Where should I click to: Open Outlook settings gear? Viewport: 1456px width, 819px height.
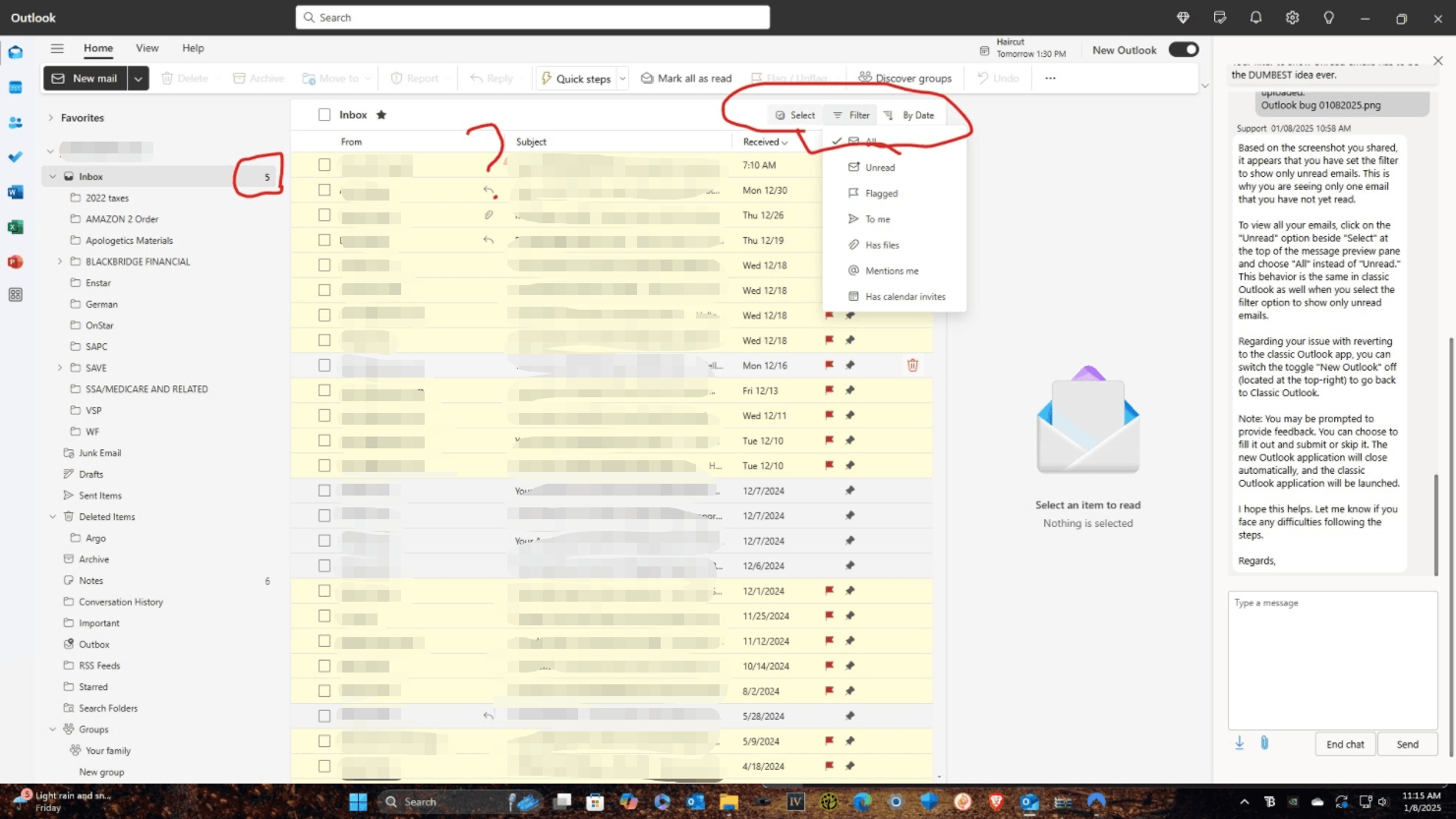click(1292, 18)
